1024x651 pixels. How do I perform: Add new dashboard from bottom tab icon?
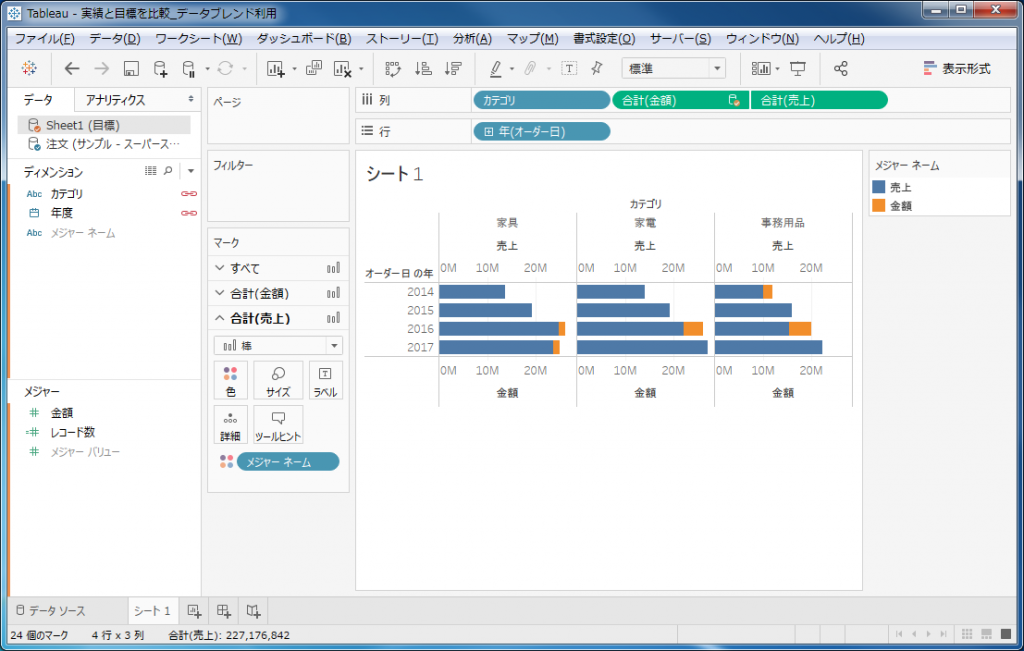(224, 610)
